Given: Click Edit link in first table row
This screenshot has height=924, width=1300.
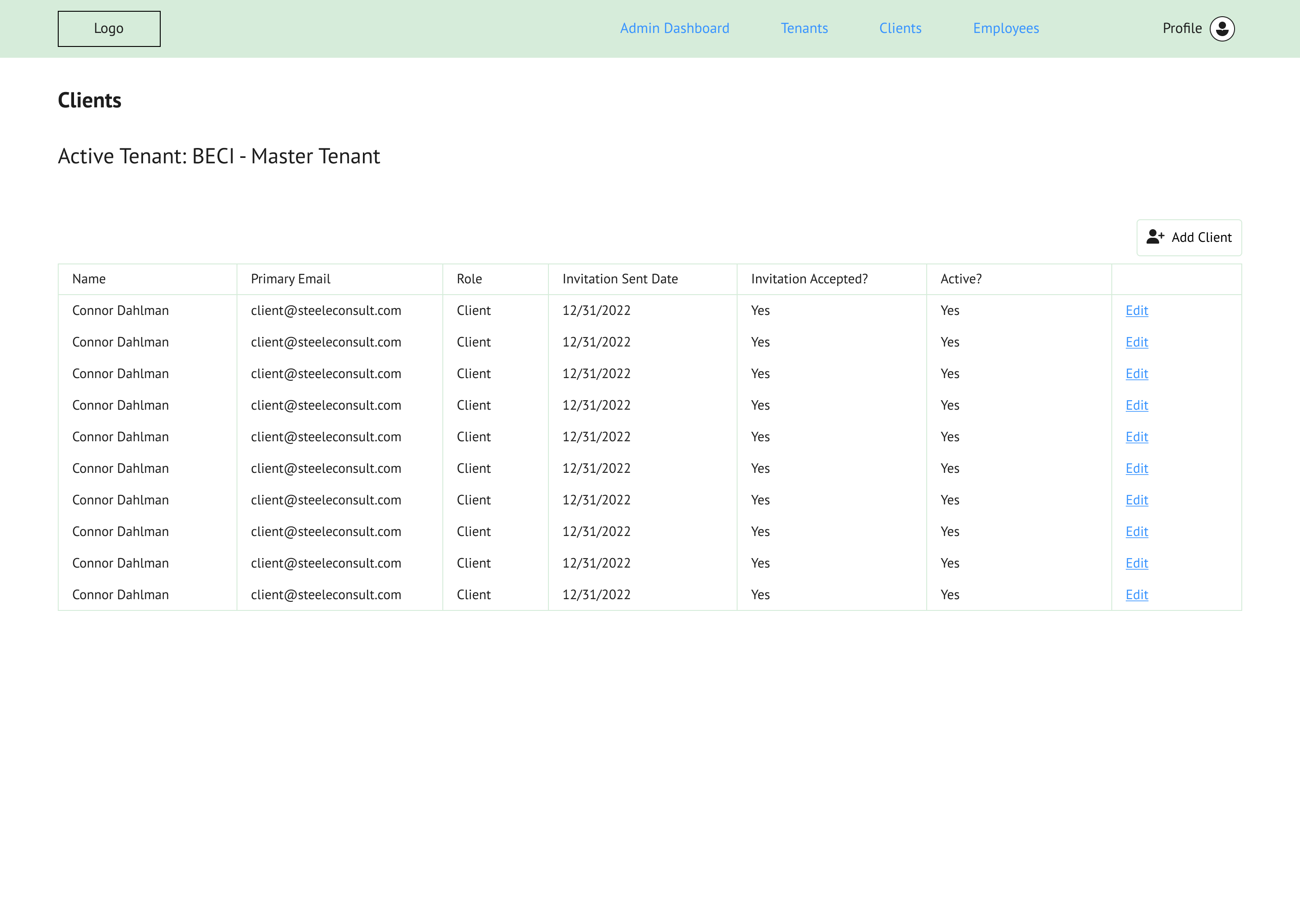Looking at the screenshot, I should point(1136,311).
